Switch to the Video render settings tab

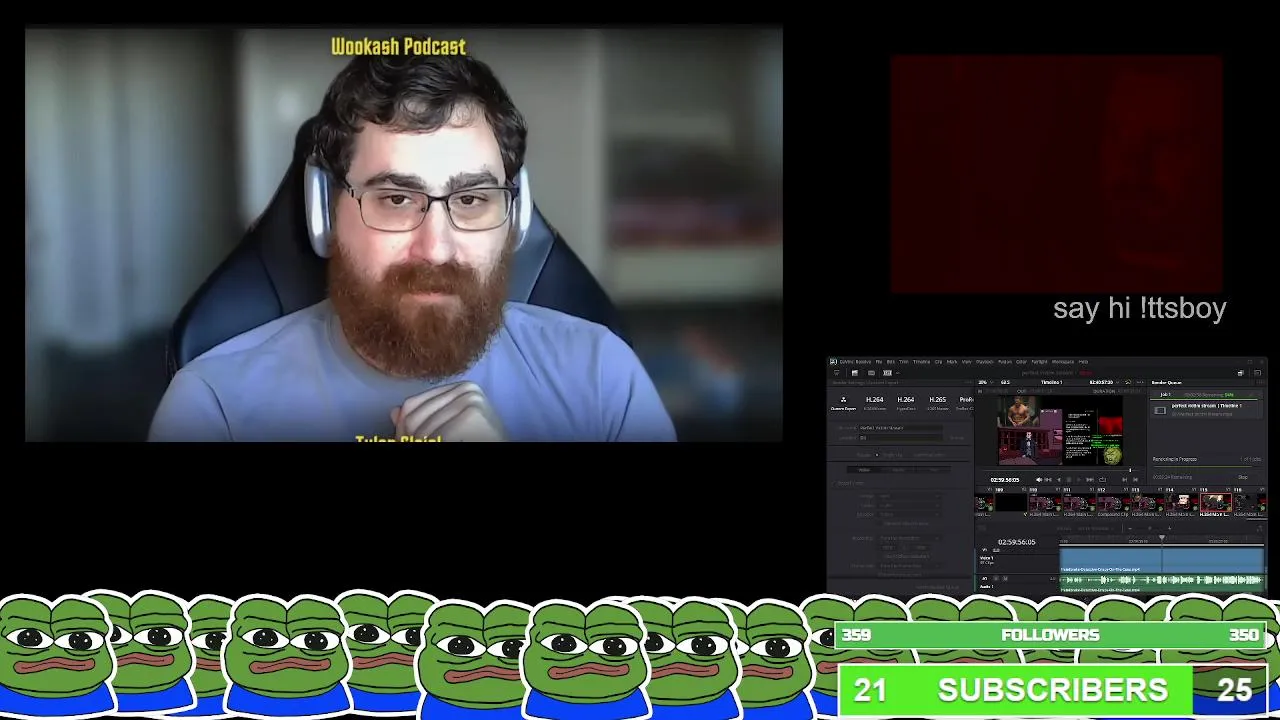pos(864,470)
